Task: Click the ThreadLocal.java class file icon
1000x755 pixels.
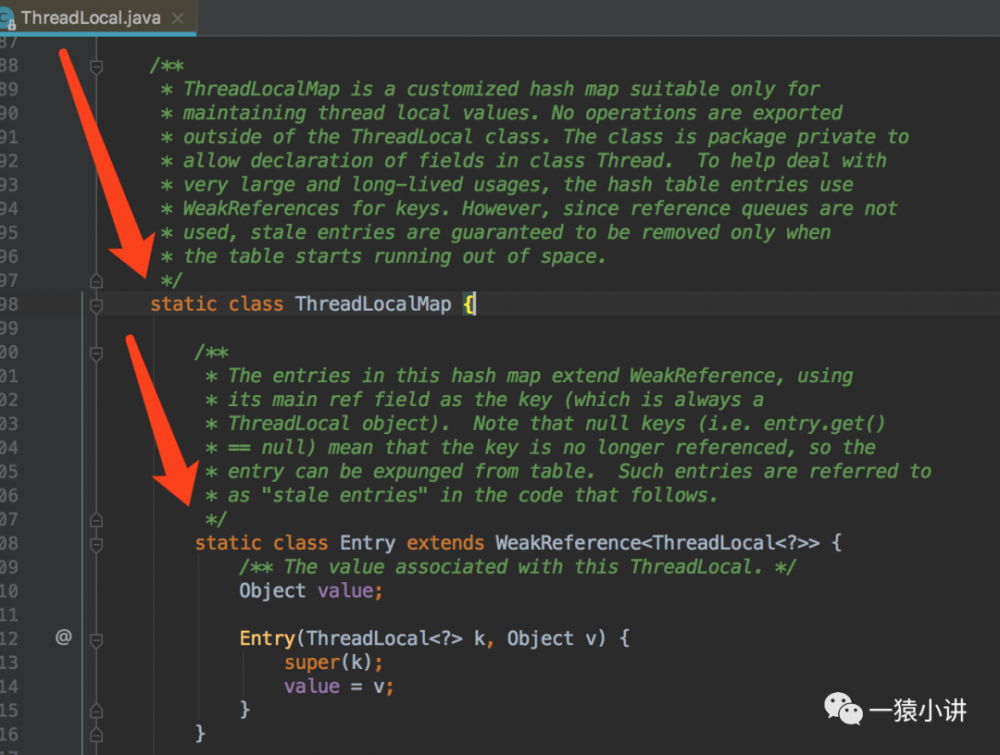Action: coord(7,19)
